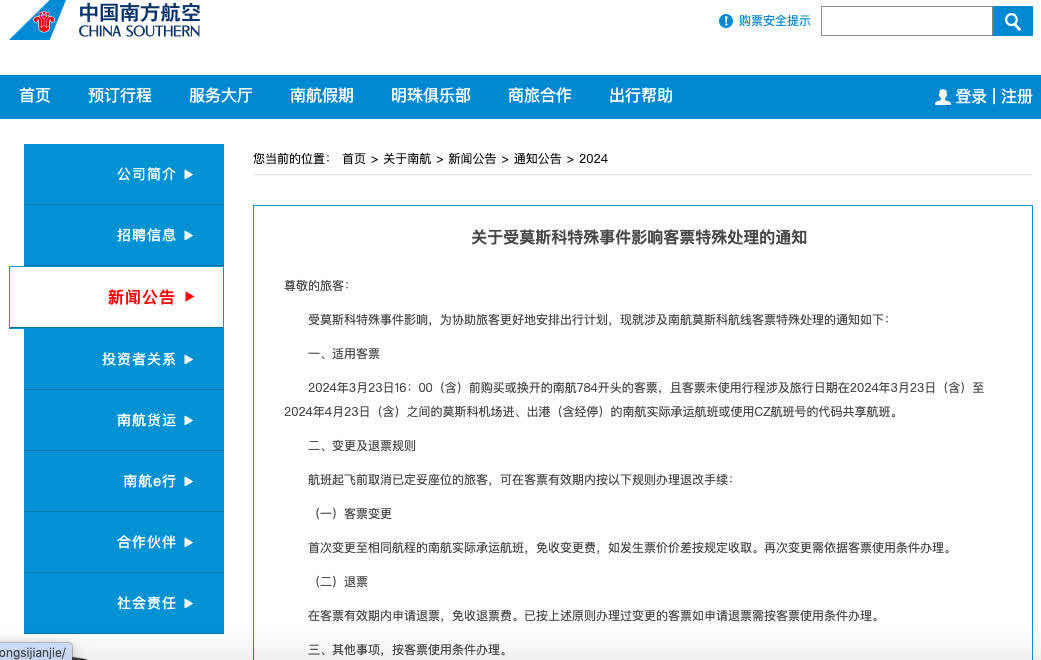This screenshot has height=660, width=1041.
Task: Go to the 明珠俱乐部 menu
Action: pyautogui.click(x=431, y=96)
